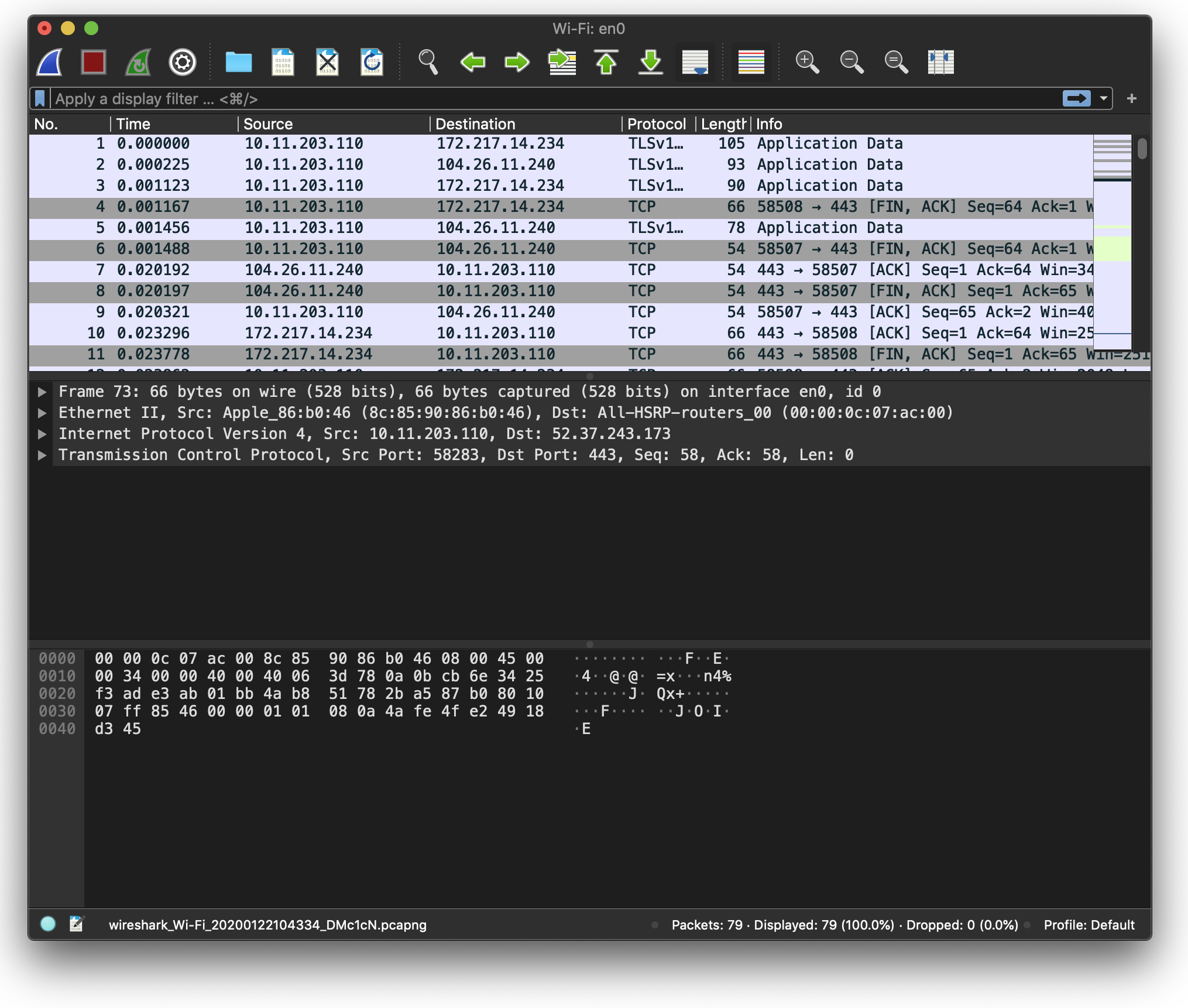Jump to the last packet

[651, 61]
